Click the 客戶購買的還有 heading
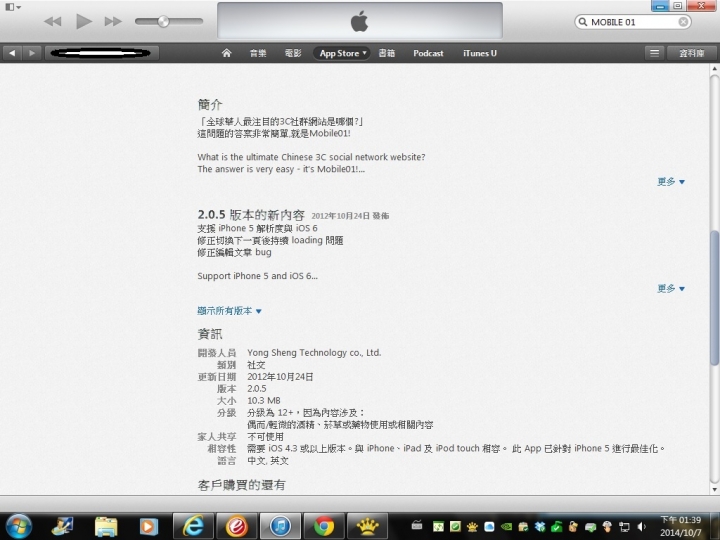This screenshot has height=540, width=720. point(242,485)
